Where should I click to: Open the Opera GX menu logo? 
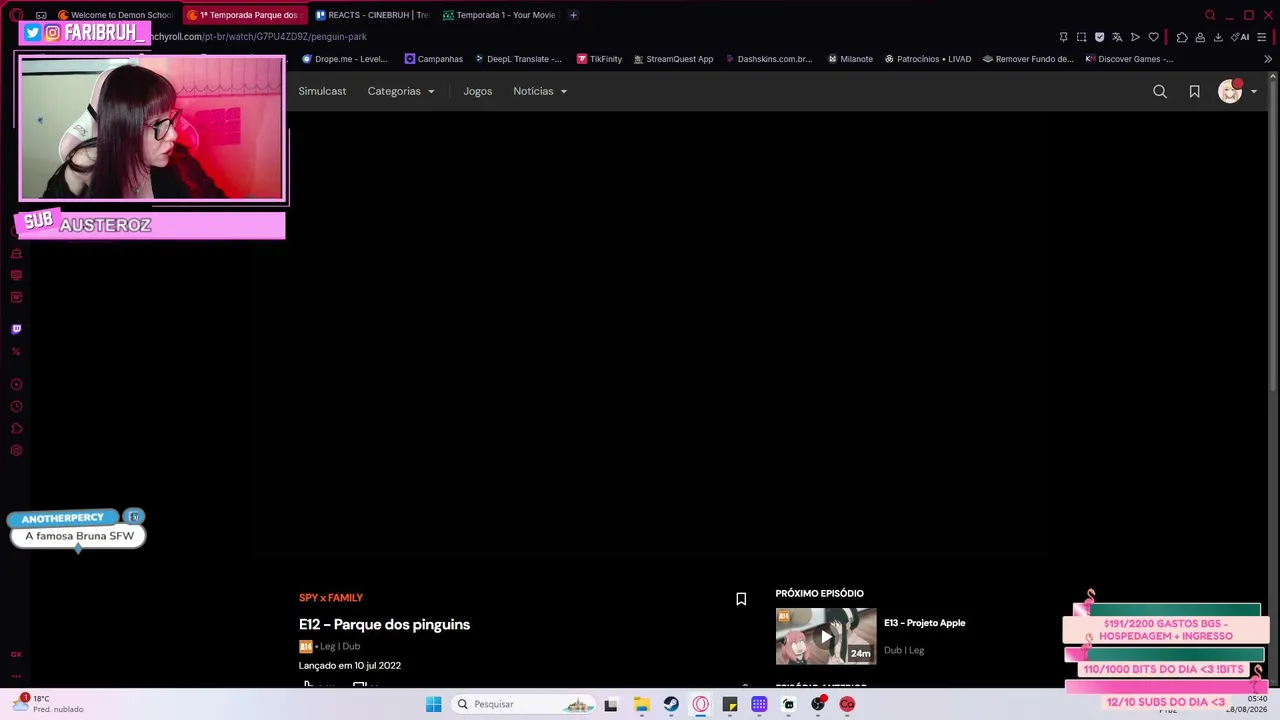(16, 15)
